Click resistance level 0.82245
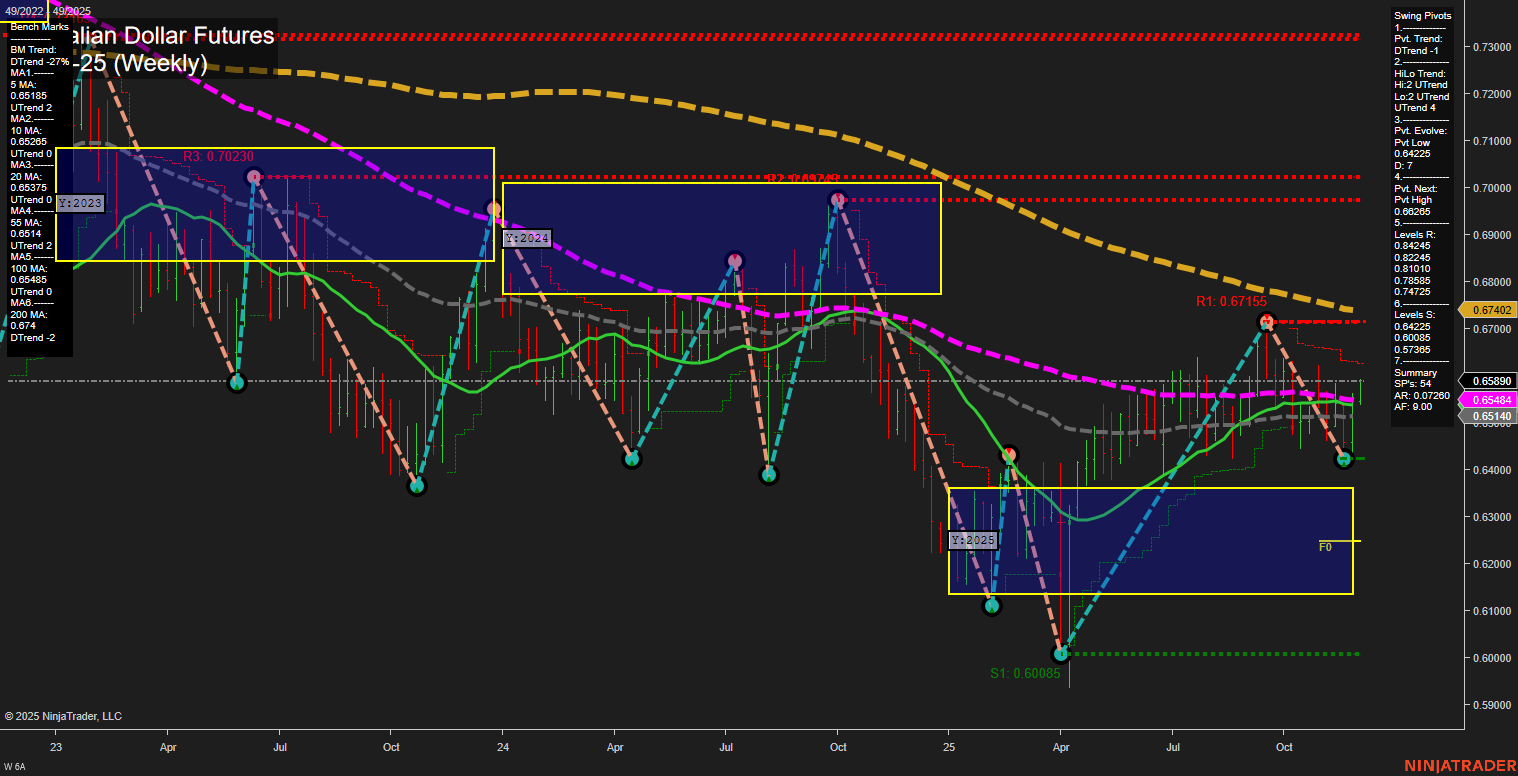The height and width of the screenshot is (776, 1518). (1410, 258)
